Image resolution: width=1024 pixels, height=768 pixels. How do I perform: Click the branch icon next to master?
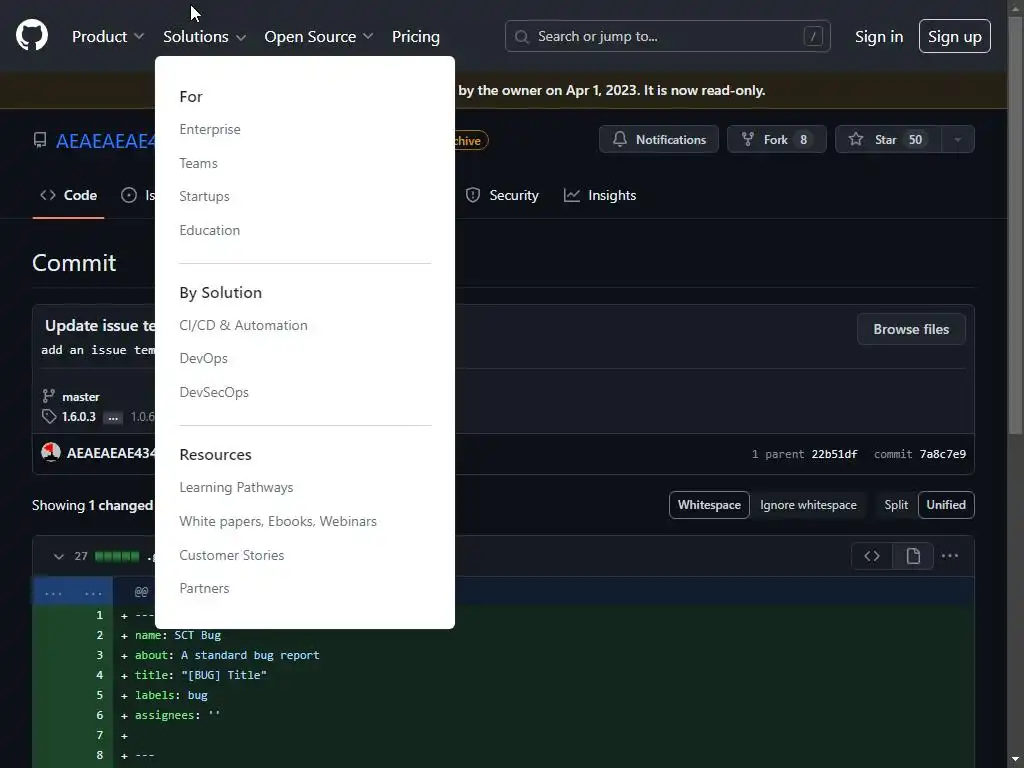coord(48,396)
